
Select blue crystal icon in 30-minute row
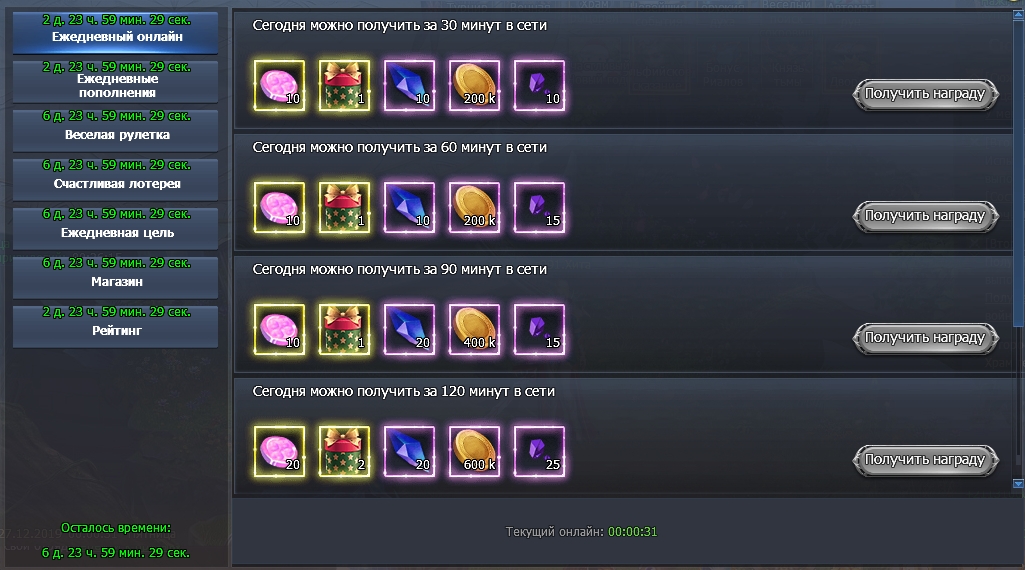click(409, 86)
